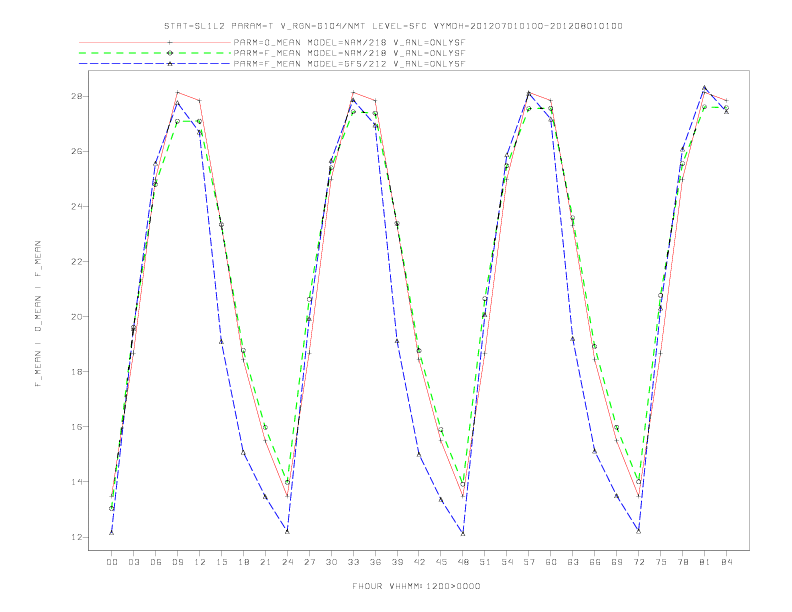Click x-axis forecast hour label 24

click(287, 562)
